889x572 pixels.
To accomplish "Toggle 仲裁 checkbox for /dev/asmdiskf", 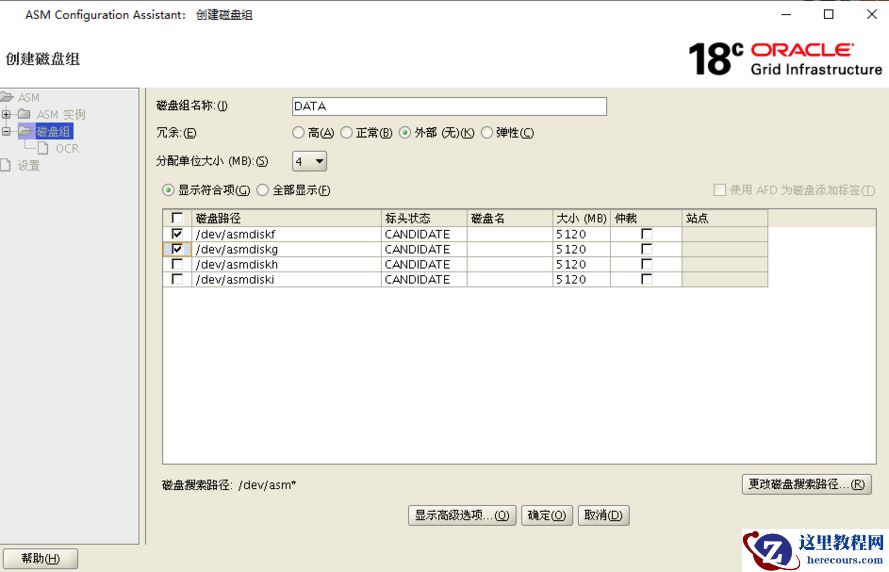I will tap(646, 234).
